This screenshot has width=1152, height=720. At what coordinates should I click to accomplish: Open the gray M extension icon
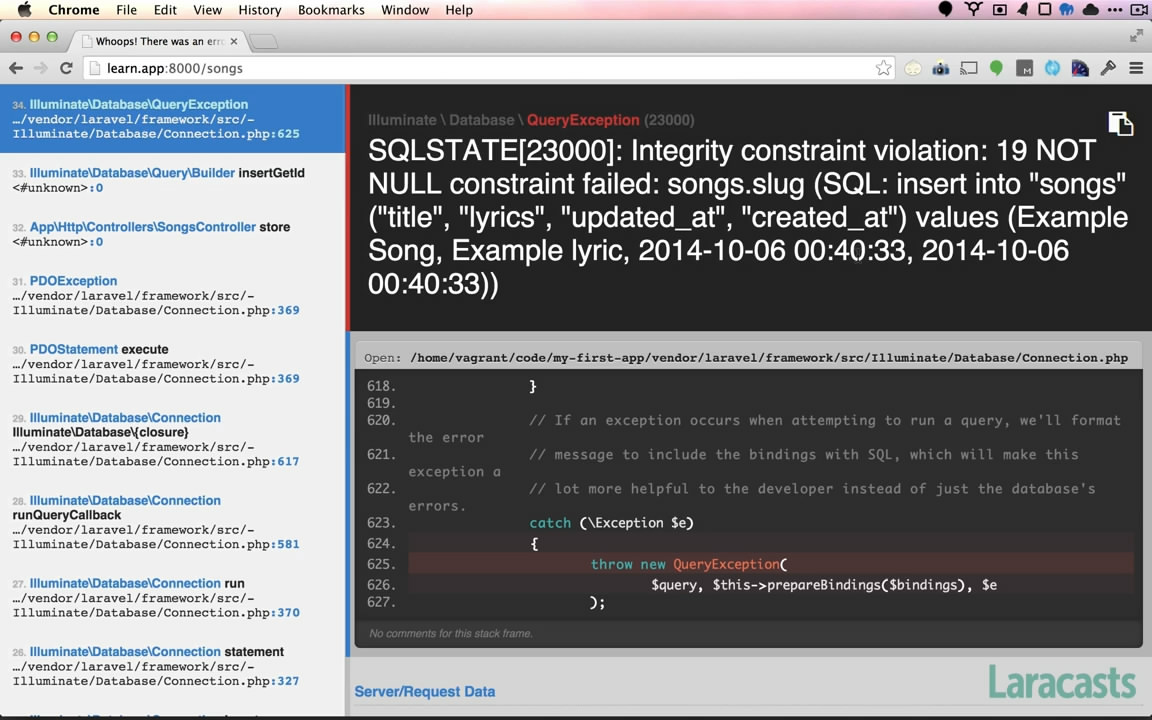[x=1024, y=68]
